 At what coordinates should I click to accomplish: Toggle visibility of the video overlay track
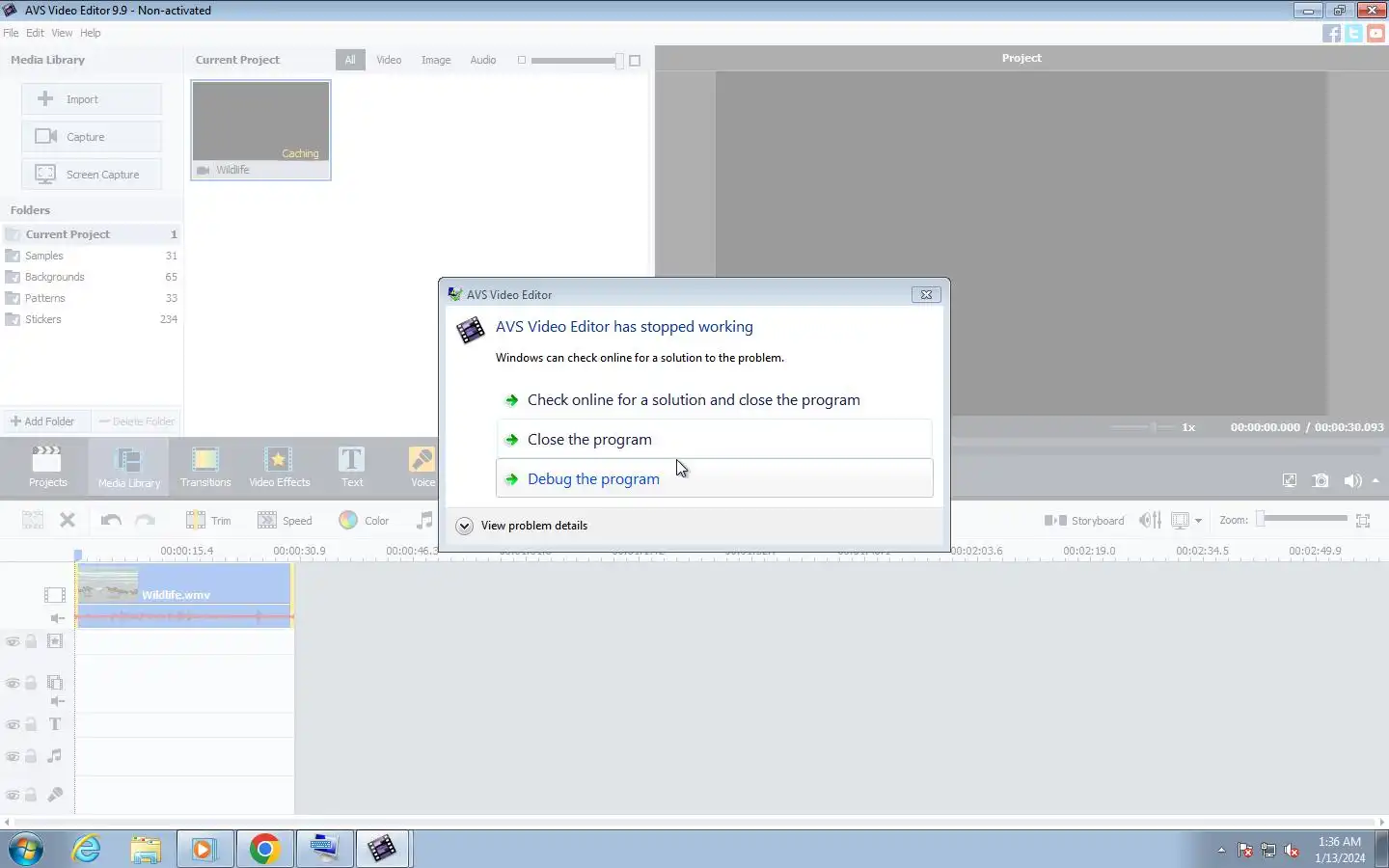tap(13, 683)
